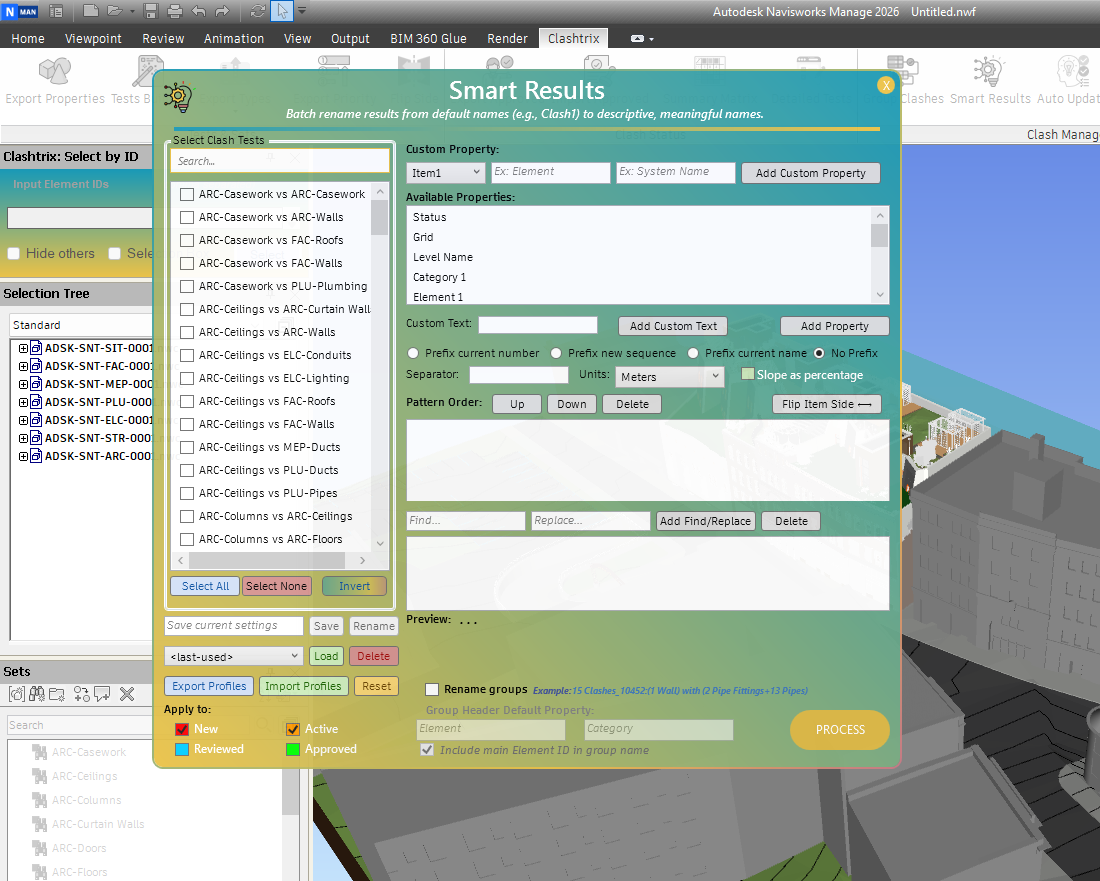The image size is (1100, 881).
Task: Check the ARC-Casework vs ARC-Walls test
Action: (x=187, y=217)
